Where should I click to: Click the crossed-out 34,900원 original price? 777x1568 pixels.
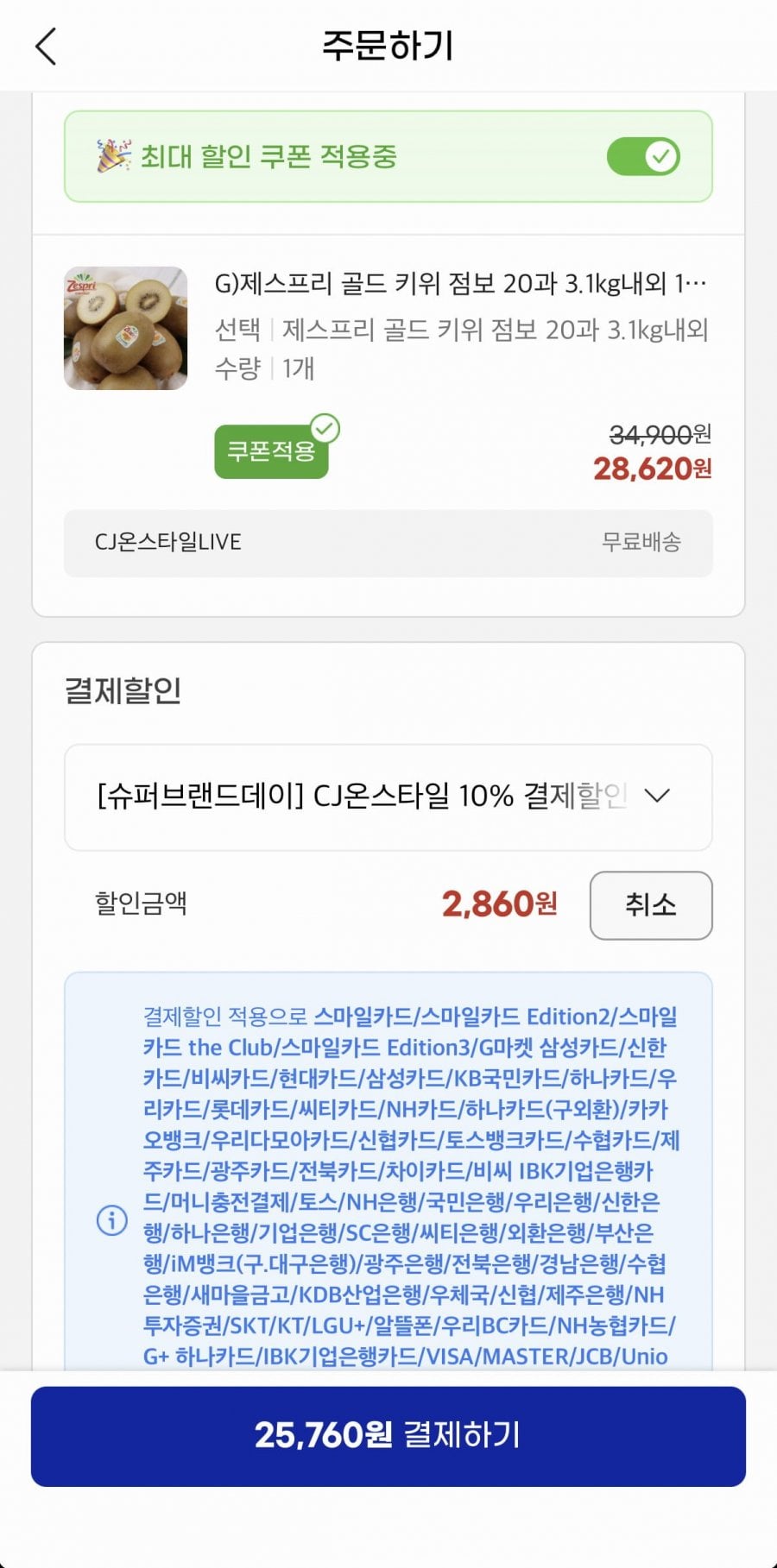point(660,434)
